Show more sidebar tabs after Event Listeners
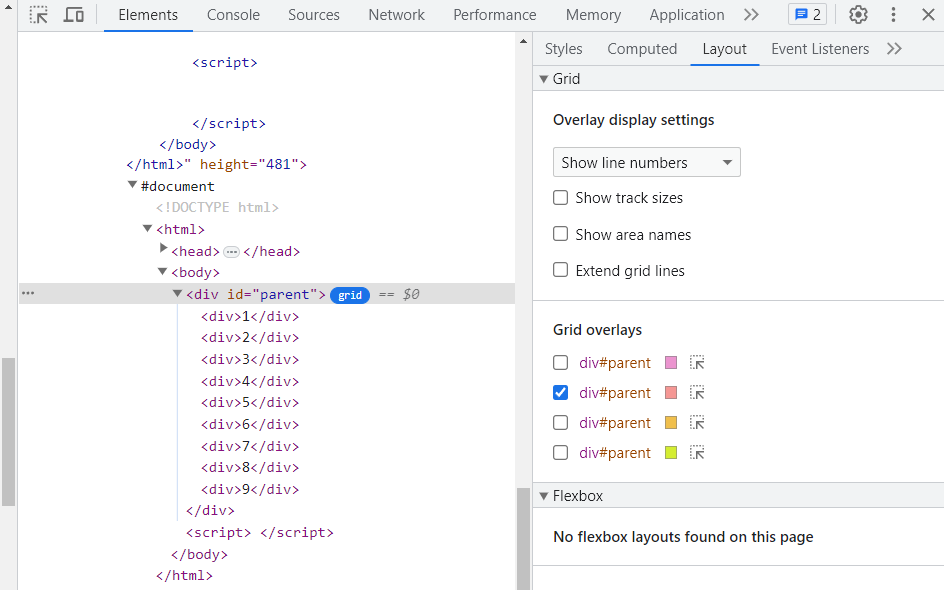 pos(894,49)
